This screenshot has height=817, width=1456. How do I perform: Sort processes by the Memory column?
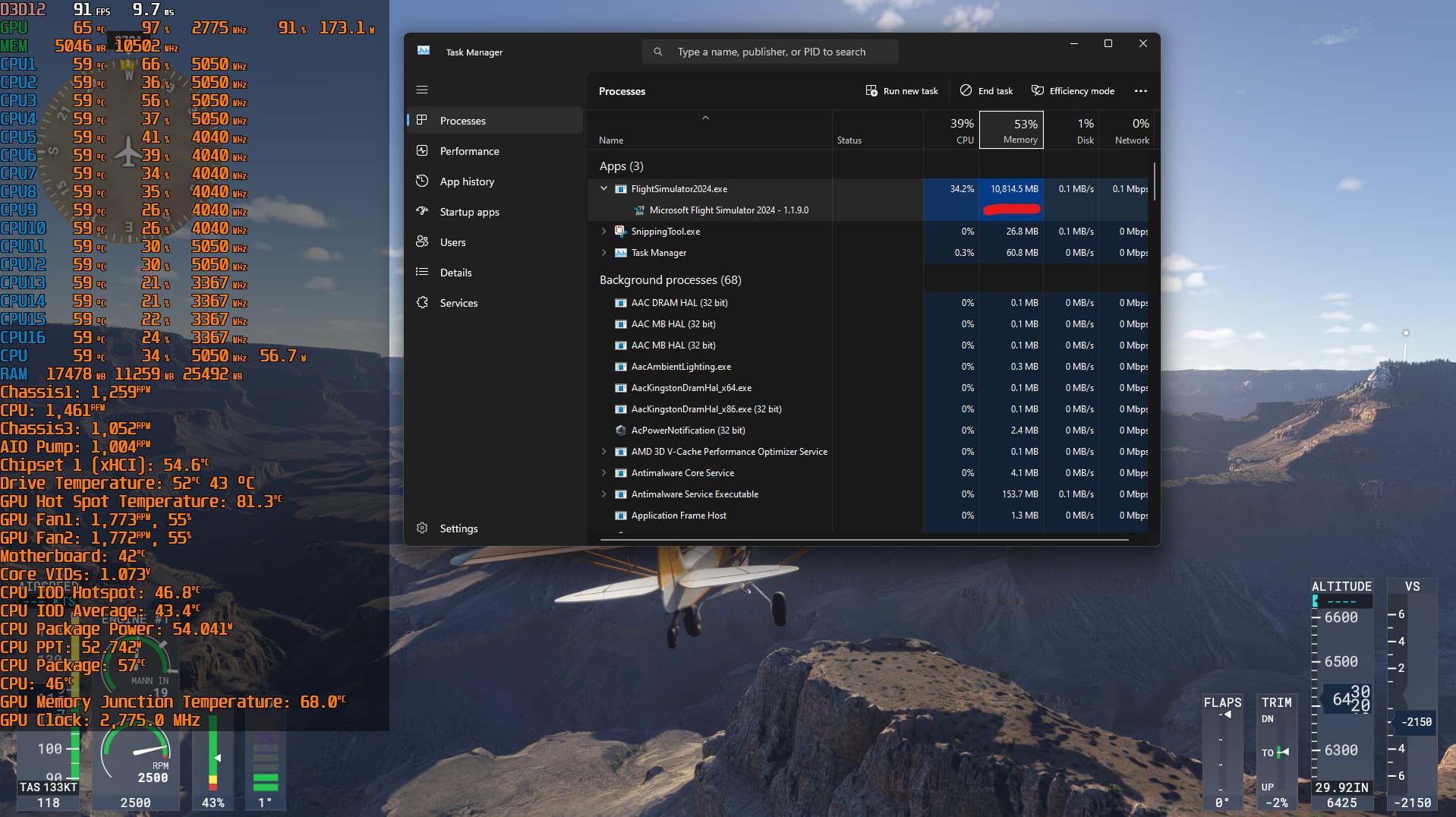point(1011,131)
